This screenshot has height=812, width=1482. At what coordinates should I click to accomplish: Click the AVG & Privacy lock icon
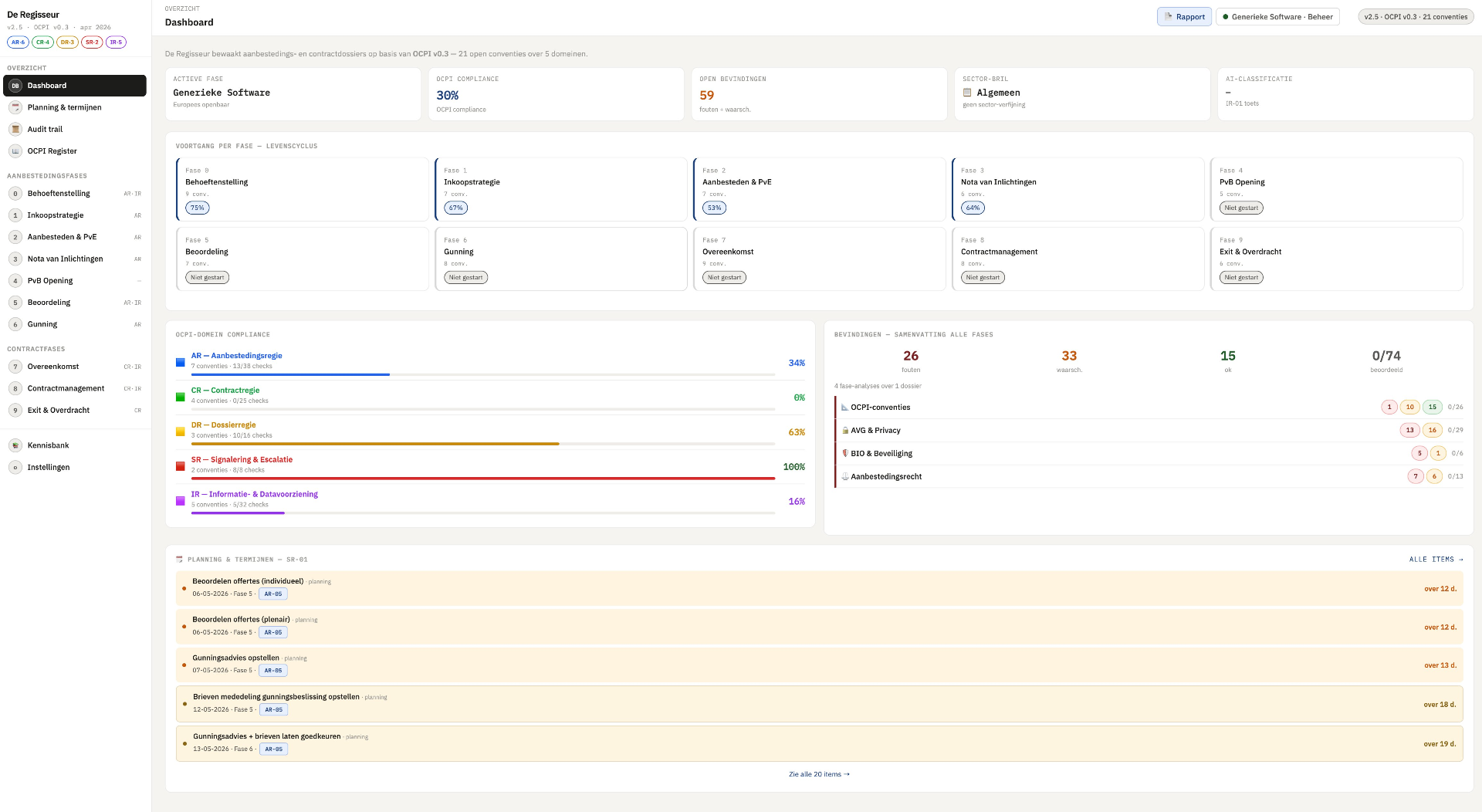(x=845, y=431)
